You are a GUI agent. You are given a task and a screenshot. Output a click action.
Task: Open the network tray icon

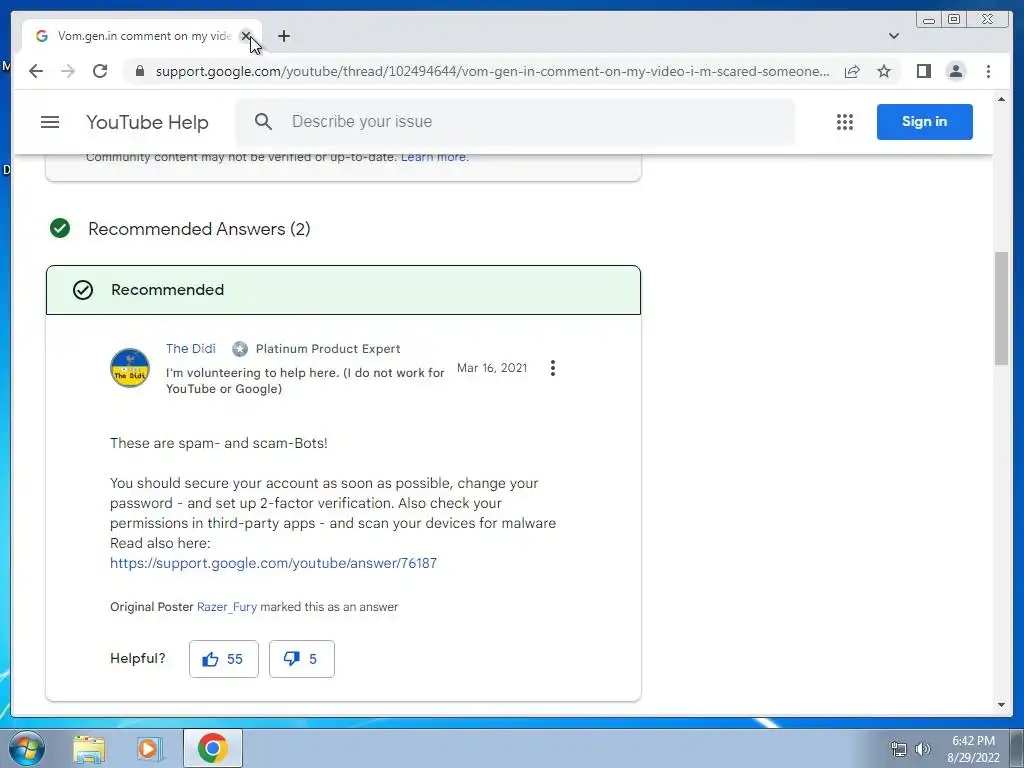tap(899, 749)
